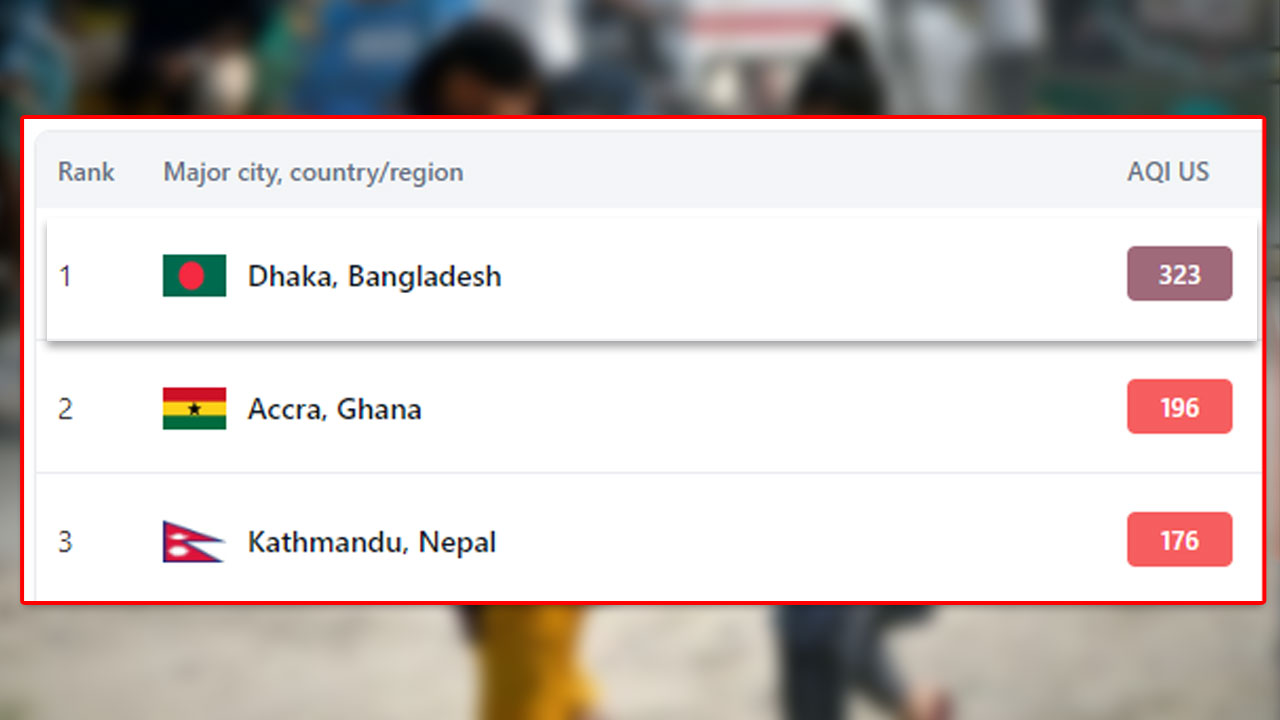Open the Dhaka, Bangladesh city link
This screenshot has width=1280, height=720.
tap(375, 276)
